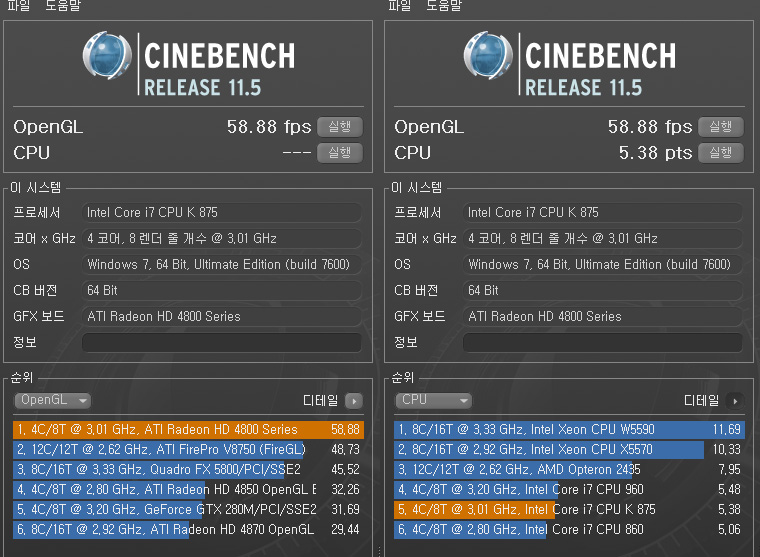The width and height of the screenshot is (760, 557).
Task: Select ranking row Intel Xeon CPU W5590
Action: pyautogui.click(x=570, y=430)
